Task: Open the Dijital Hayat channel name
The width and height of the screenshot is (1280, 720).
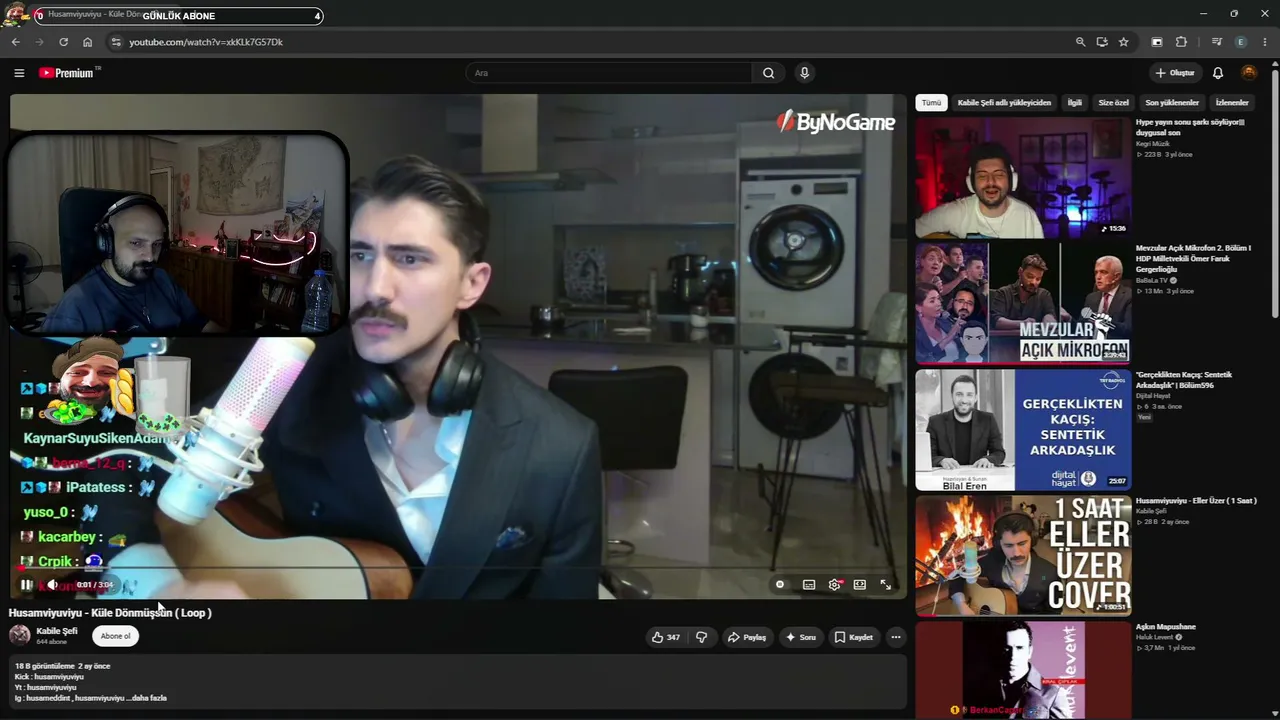Action: pos(1153,396)
